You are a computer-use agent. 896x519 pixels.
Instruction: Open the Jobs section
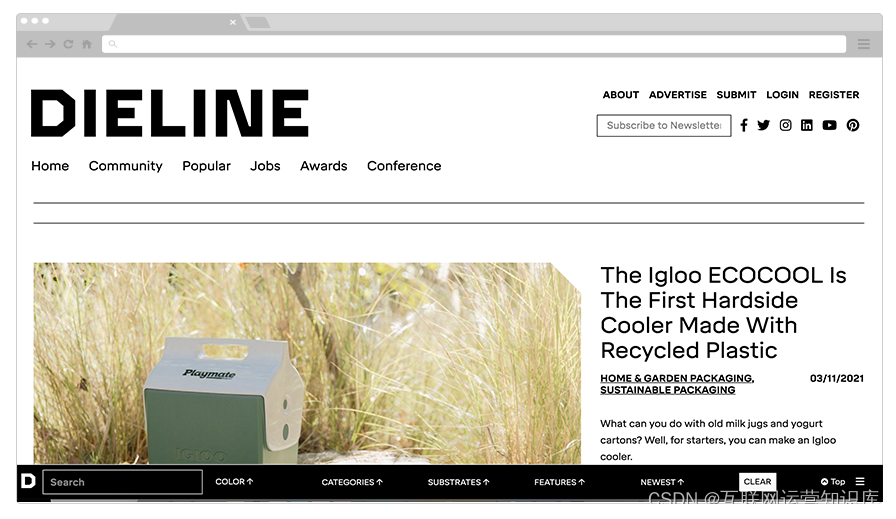coord(265,166)
